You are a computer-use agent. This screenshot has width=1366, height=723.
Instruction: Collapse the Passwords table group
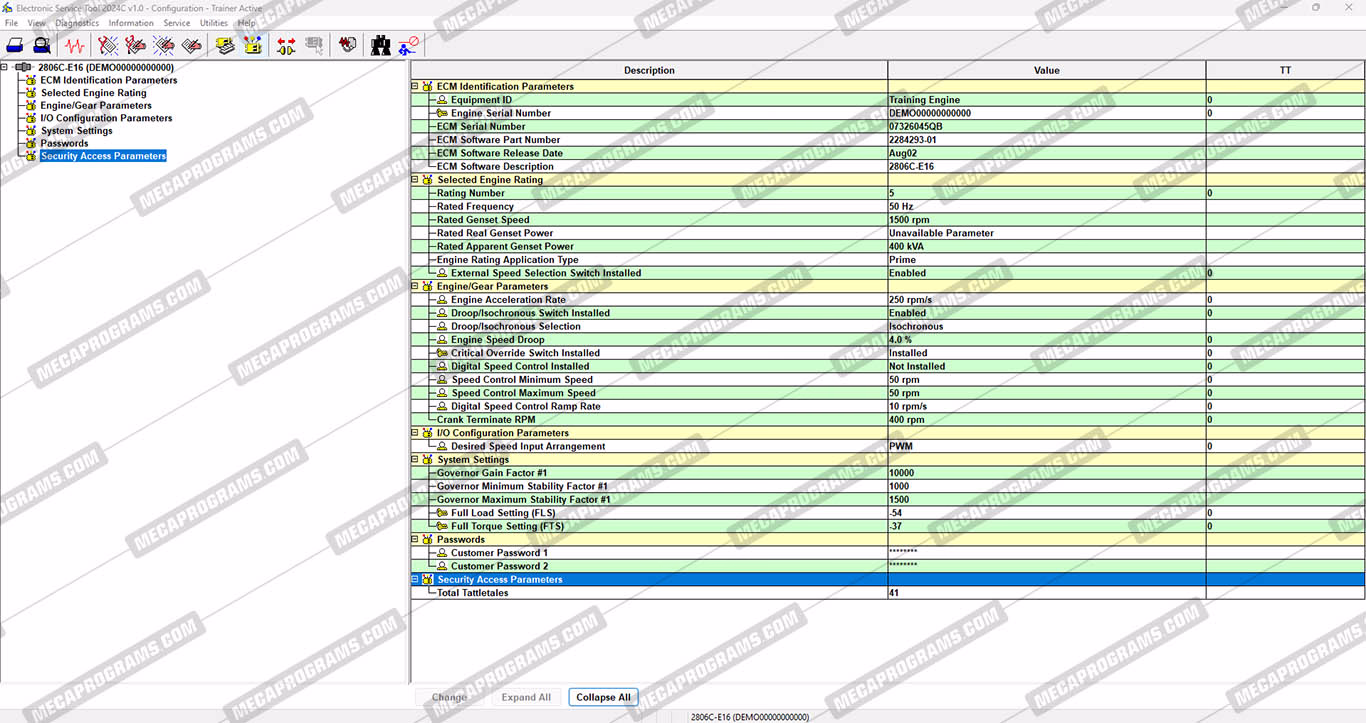pos(415,540)
